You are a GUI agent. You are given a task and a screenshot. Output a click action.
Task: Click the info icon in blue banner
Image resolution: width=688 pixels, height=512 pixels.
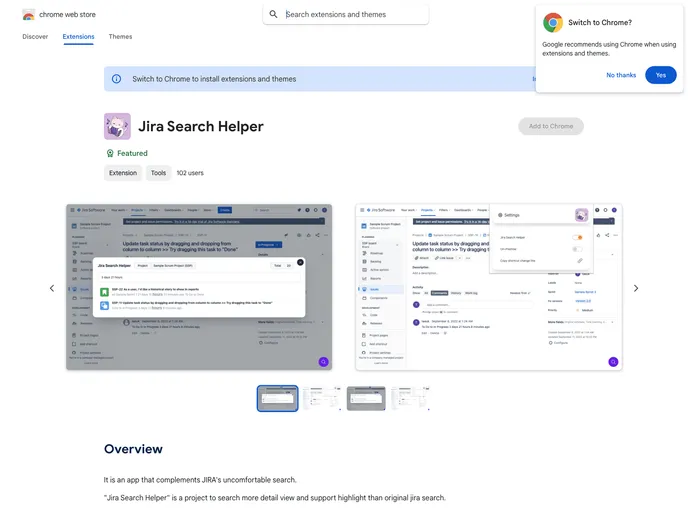click(116, 79)
